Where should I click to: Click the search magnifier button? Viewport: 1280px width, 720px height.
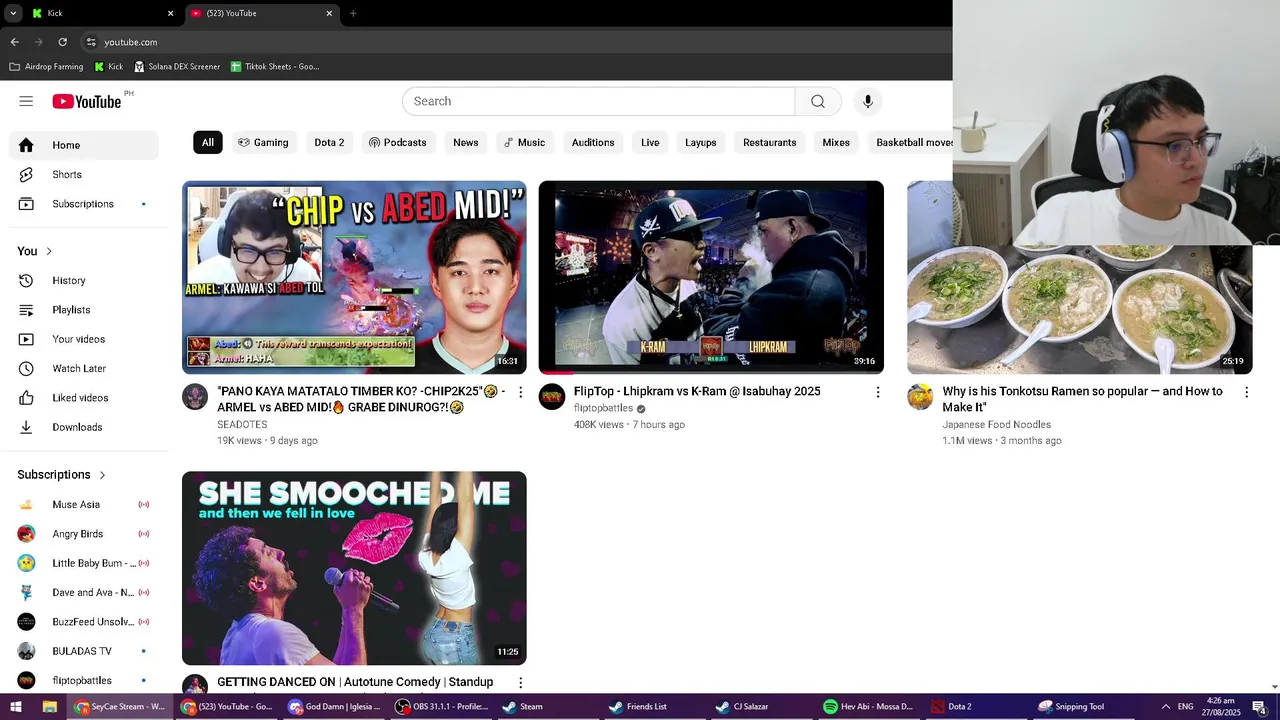pyautogui.click(x=818, y=101)
